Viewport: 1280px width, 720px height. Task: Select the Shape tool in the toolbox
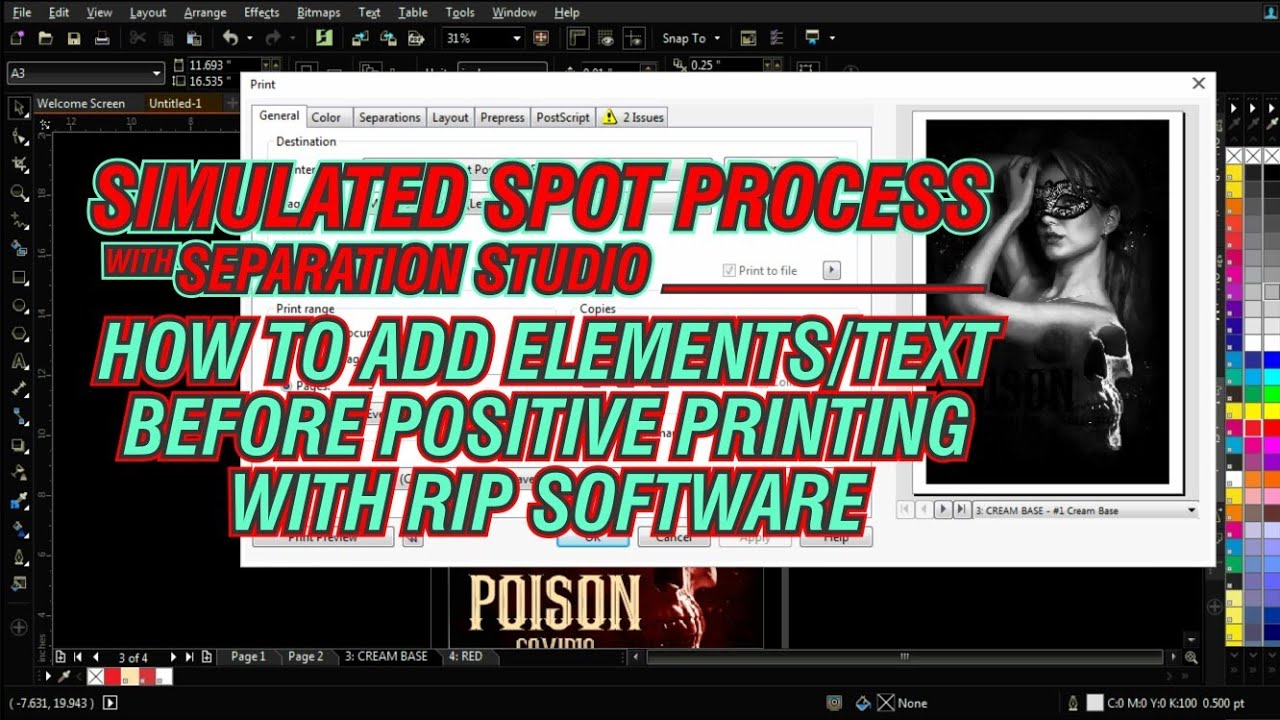tap(18, 136)
